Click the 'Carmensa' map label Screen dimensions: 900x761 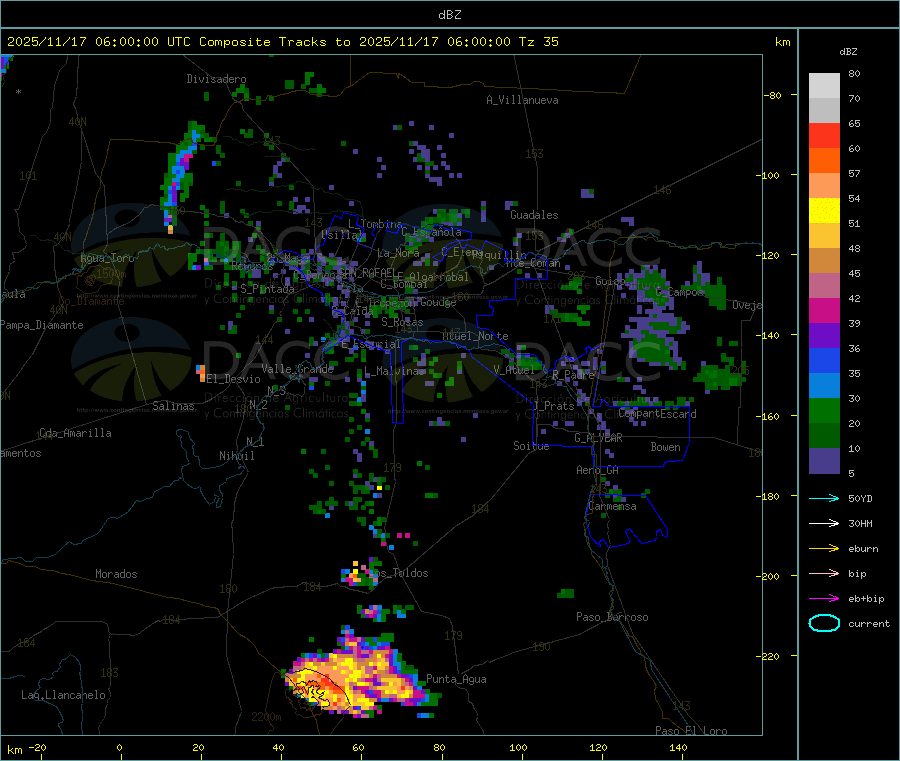tap(612, 507)
